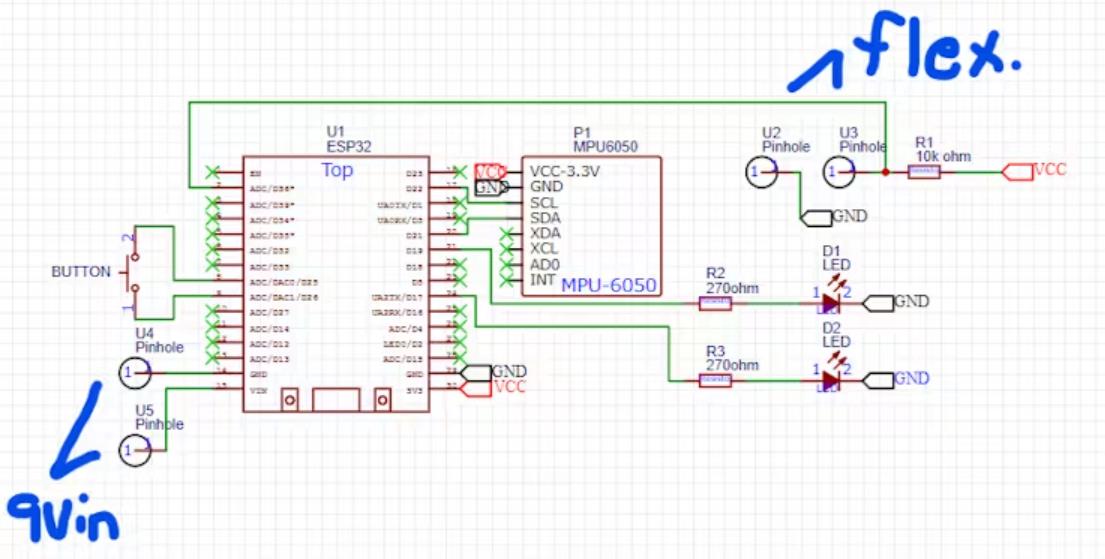Click the BUTTON label text
1105x559 pixels.
point(81,272)
